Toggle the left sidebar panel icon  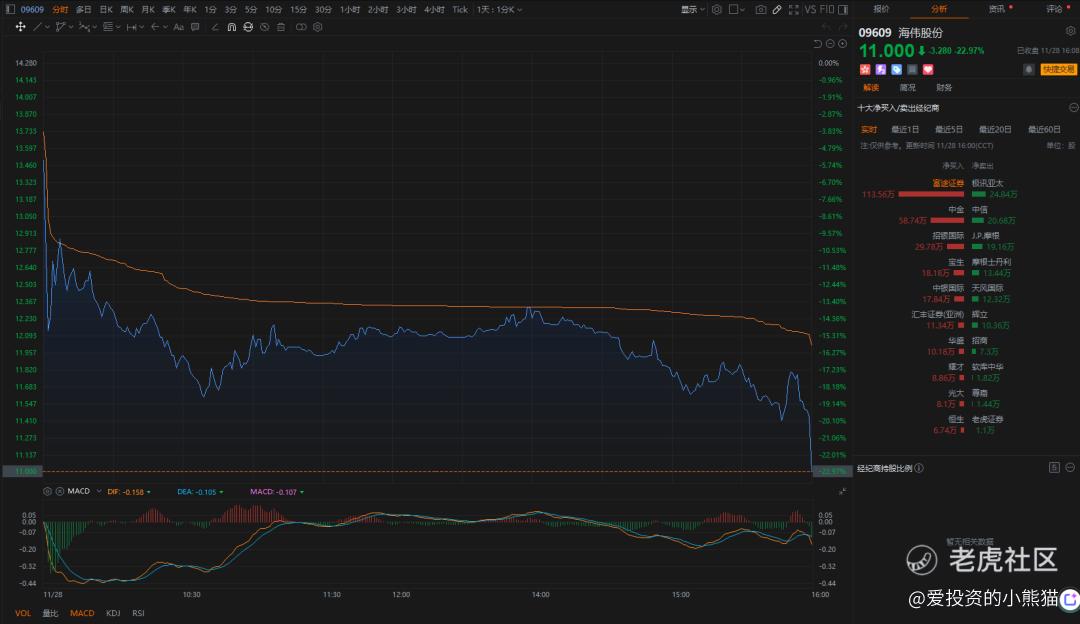(10, 9)
